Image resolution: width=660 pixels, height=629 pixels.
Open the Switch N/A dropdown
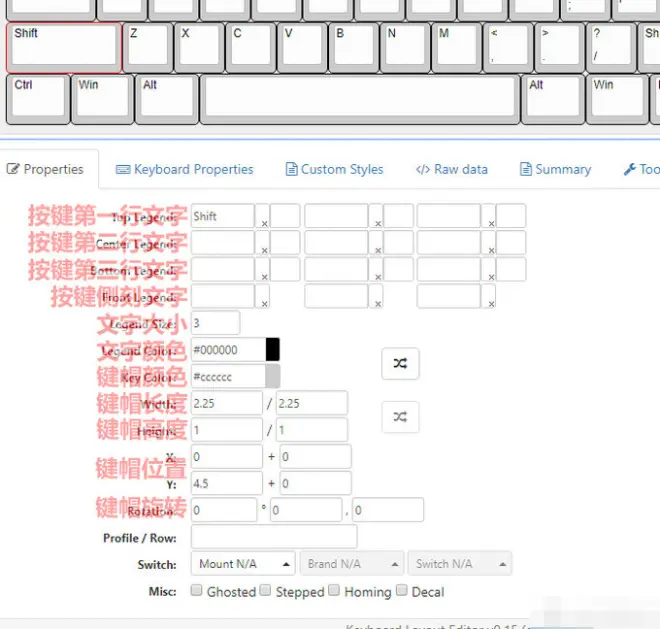[x=460, y=564]
